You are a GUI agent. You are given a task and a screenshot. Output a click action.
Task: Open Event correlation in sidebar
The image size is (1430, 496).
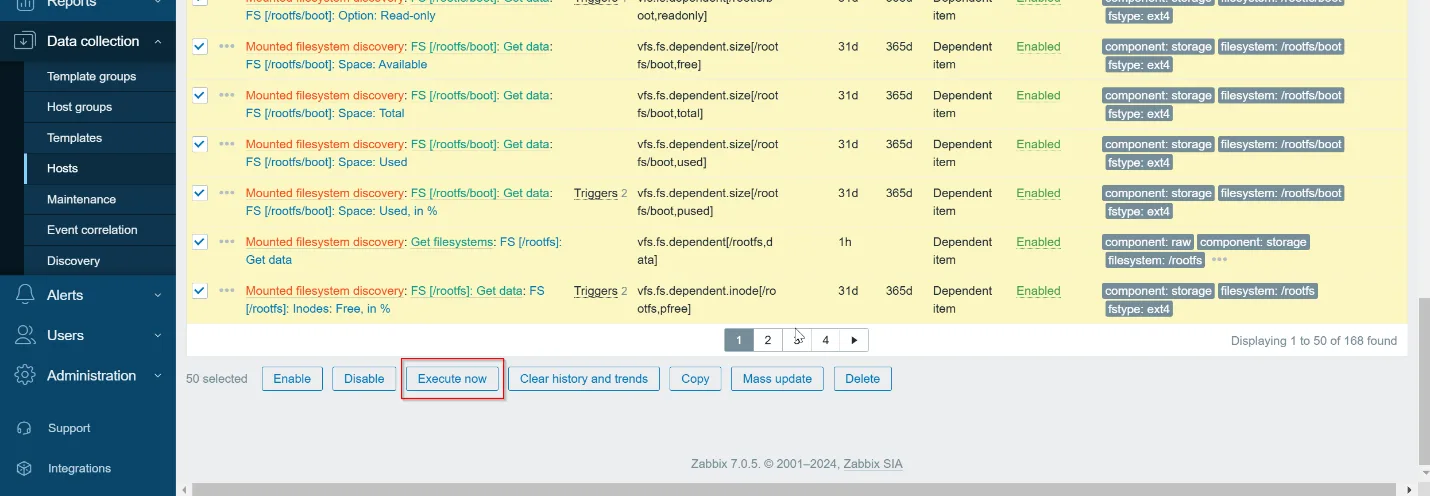92,230
